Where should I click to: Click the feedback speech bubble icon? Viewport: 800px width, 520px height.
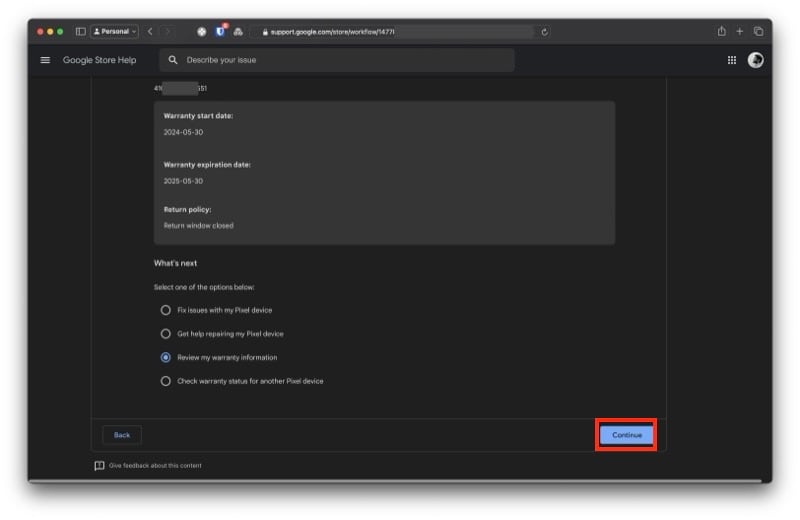pos(99,465)
